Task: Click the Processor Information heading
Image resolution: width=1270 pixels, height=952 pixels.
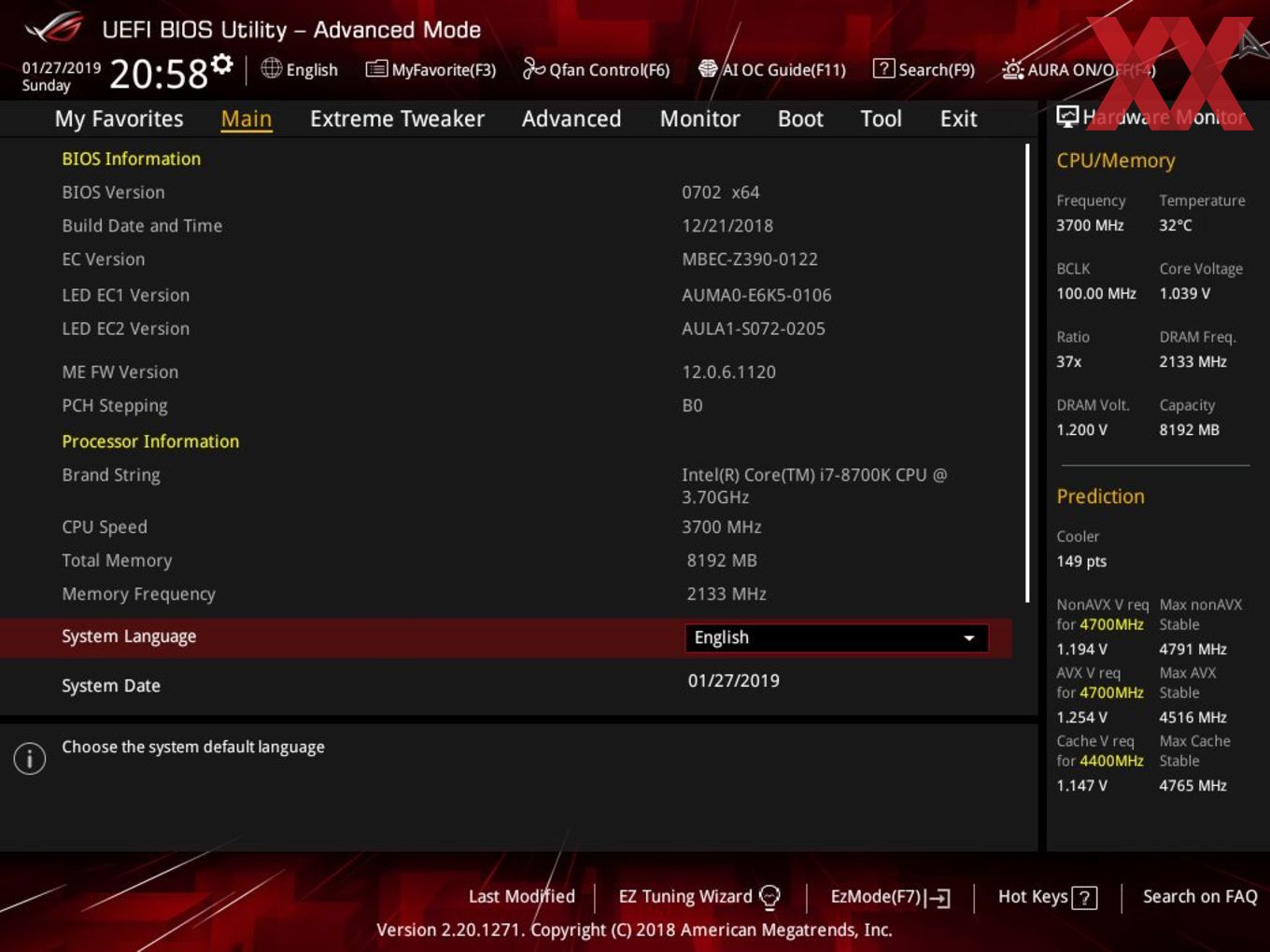Action: click(x=150, y=441)
